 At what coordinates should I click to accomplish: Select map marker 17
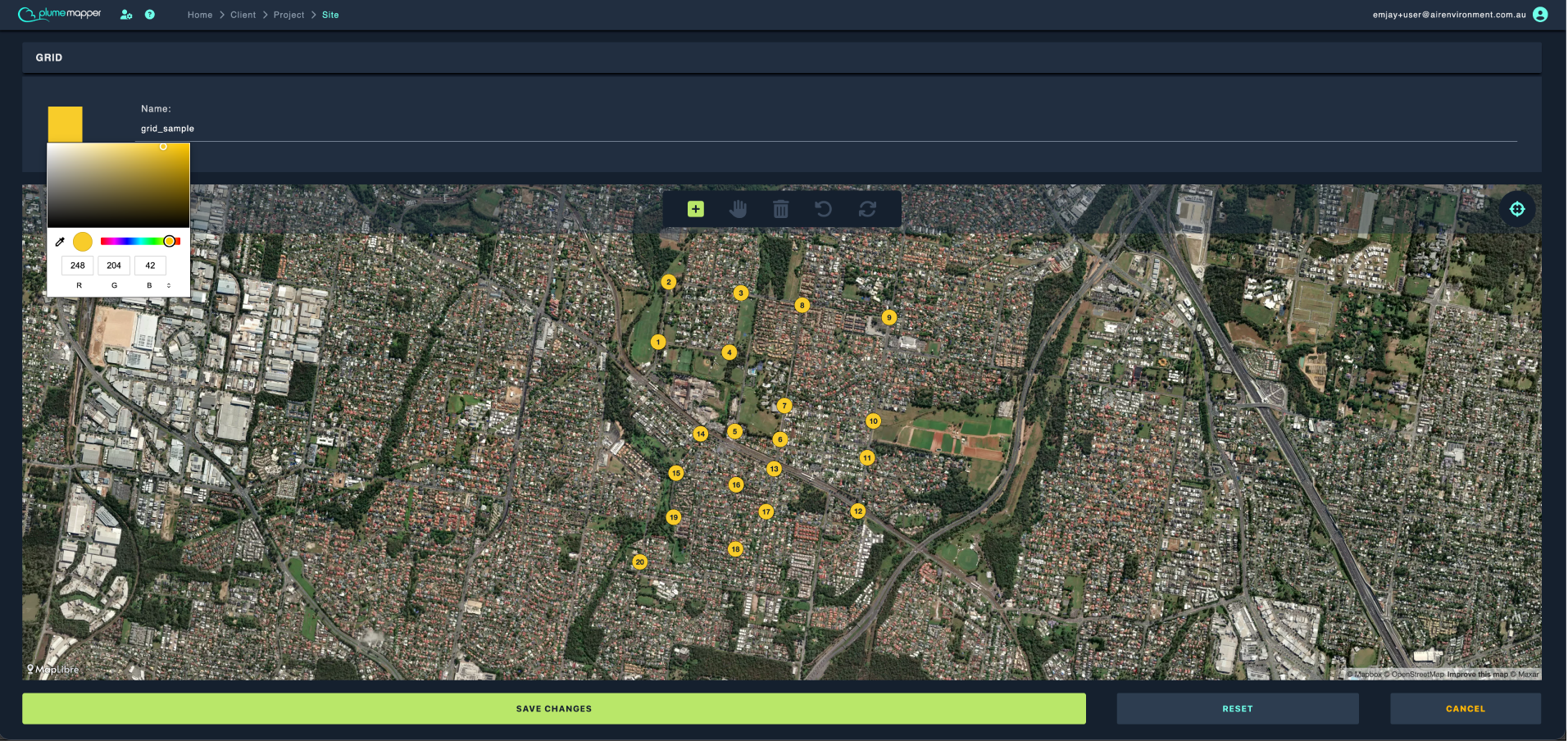(766, 511)
